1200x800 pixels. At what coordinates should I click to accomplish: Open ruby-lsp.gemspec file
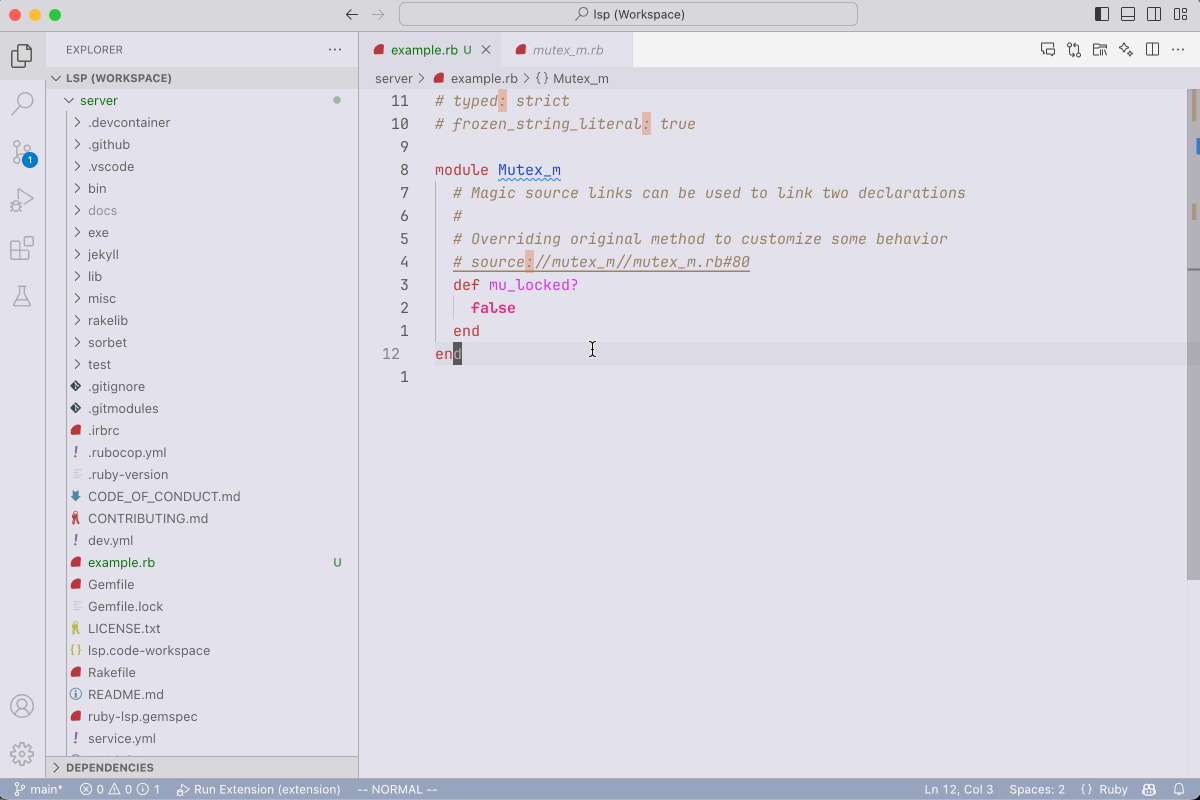tap(202, 716)
